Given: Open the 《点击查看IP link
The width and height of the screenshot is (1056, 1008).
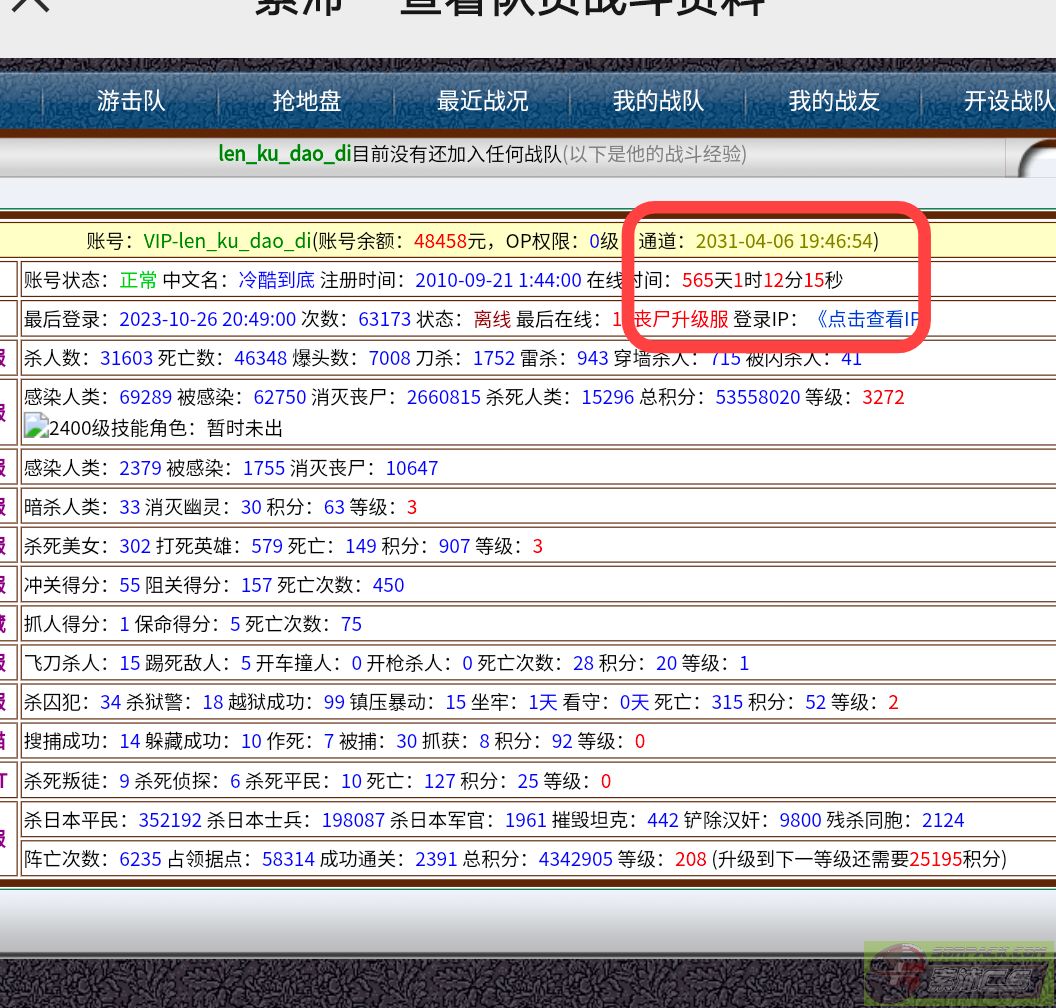Looking at the screenshot, I should (x=866, y=319).
